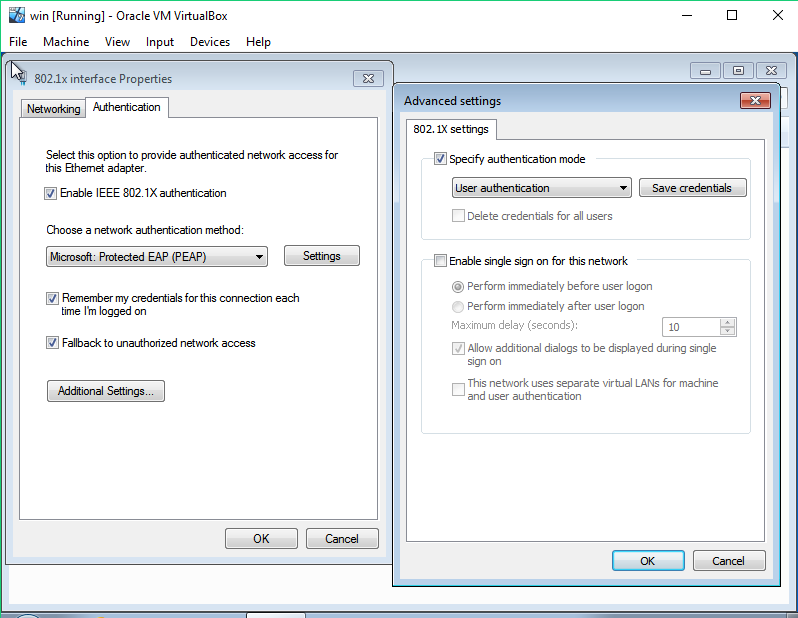Check separate virtual LANs option
The width and height of the screenshot is (798, 618).
point(458,389)
